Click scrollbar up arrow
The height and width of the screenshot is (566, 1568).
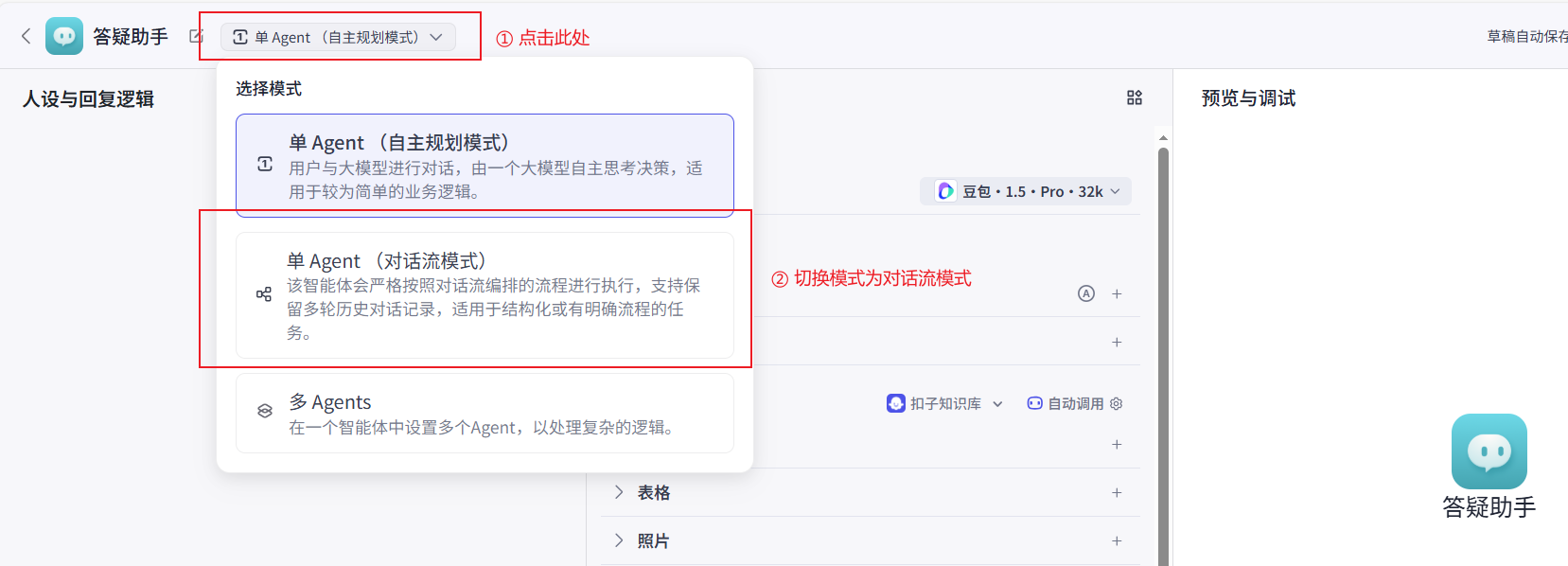click(1164, 138)
